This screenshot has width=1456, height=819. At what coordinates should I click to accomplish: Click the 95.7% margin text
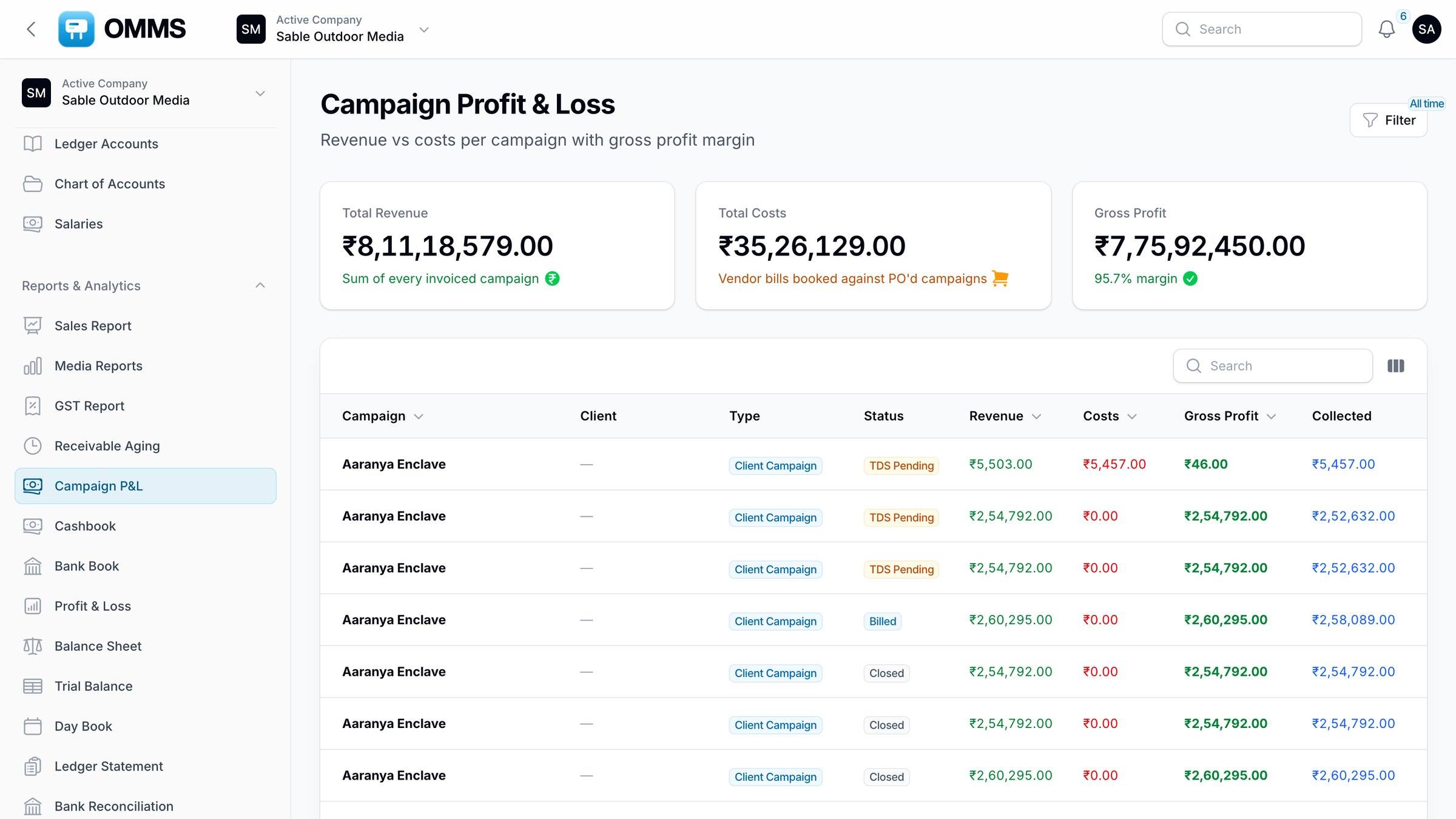coord(1136,278)
